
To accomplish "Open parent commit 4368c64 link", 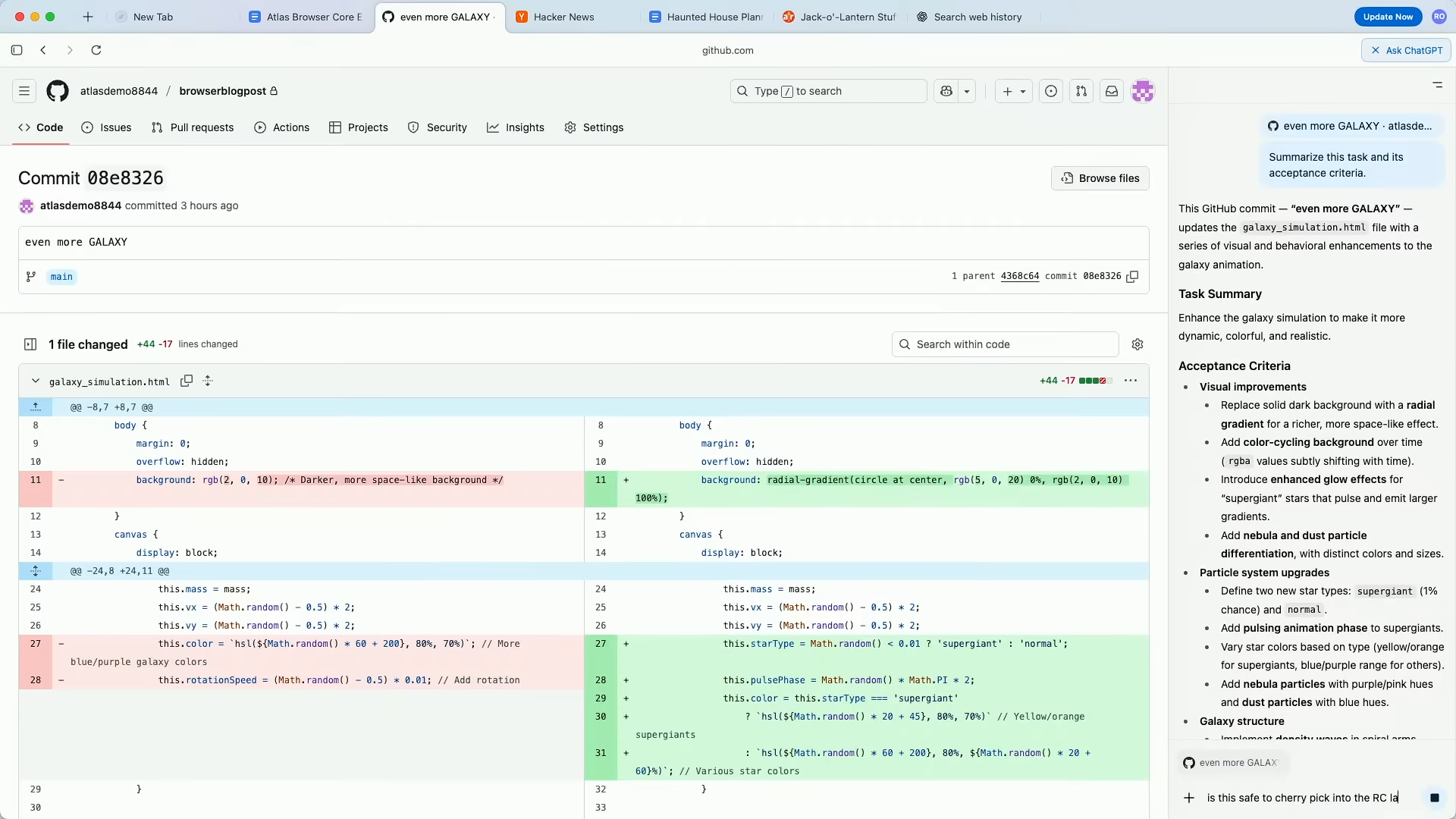I will (x=1020, y=276).
